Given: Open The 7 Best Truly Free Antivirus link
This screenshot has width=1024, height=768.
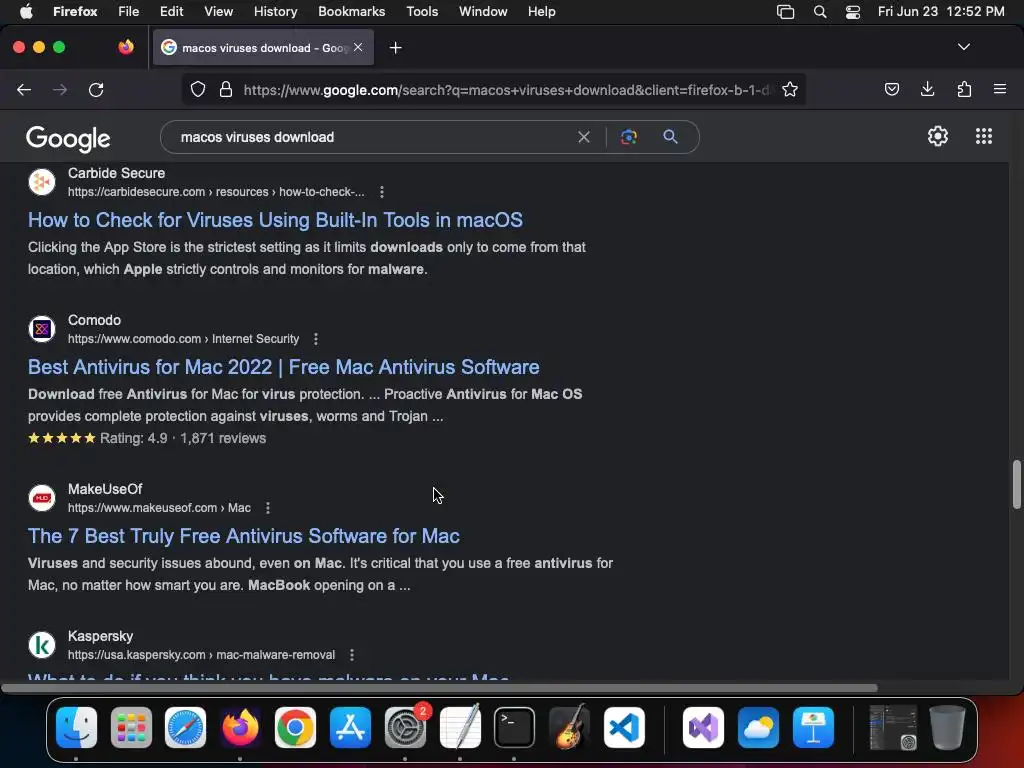Looking at the screenshot, I should click(x=244, y=536).
